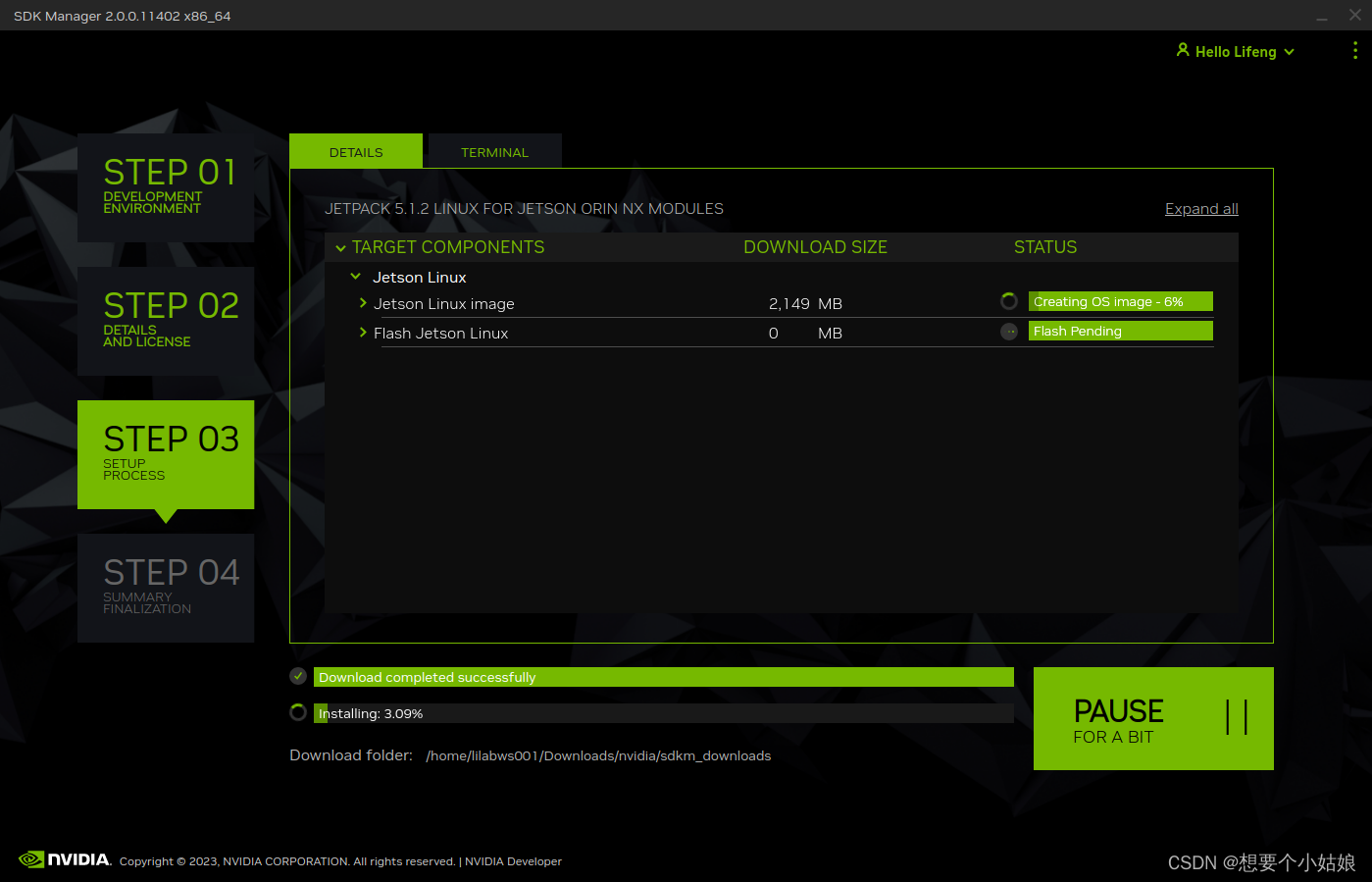Viewport: 1372px width, 882px height.
Task: Click the Installing progress spinner icon
Action: (x=299, y=712)
